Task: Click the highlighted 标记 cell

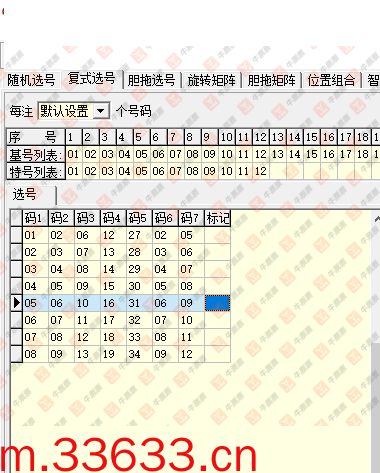Action: [x=217, y=303]
